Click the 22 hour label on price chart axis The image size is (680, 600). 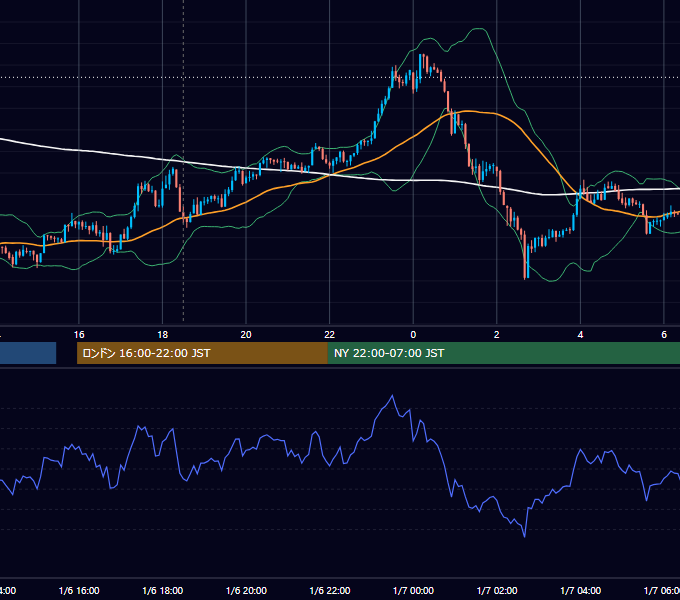pos(330,335)
